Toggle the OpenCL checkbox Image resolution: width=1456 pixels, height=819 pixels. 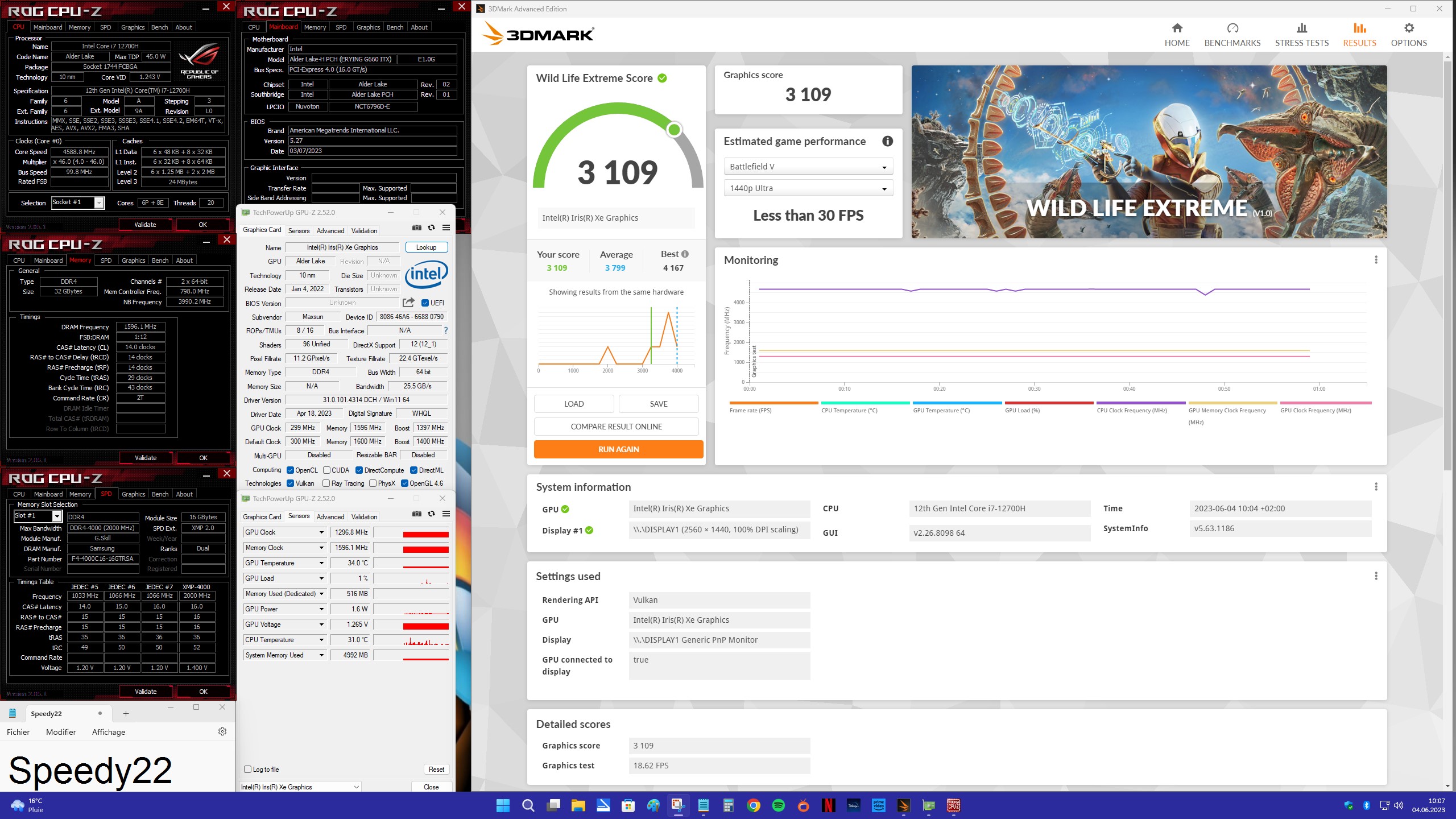coord(290,470)
